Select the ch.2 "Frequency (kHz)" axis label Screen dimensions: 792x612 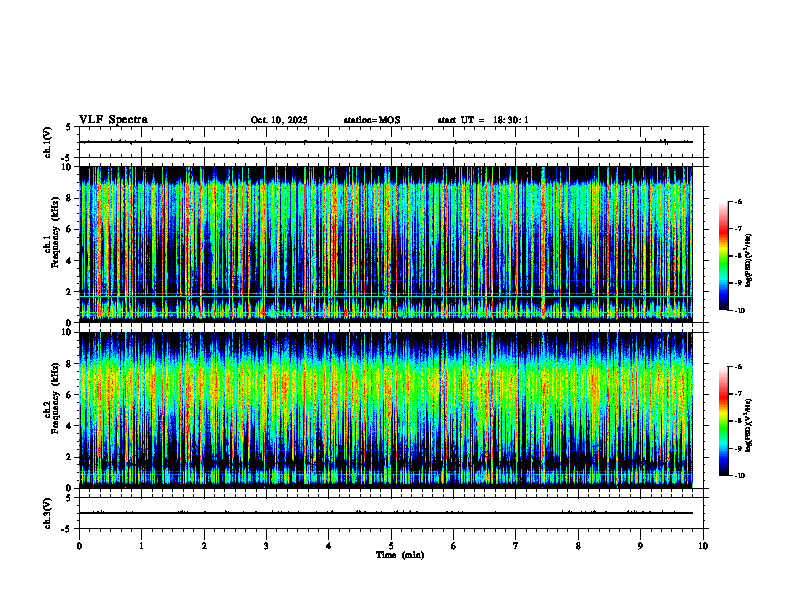coord(55,397)
